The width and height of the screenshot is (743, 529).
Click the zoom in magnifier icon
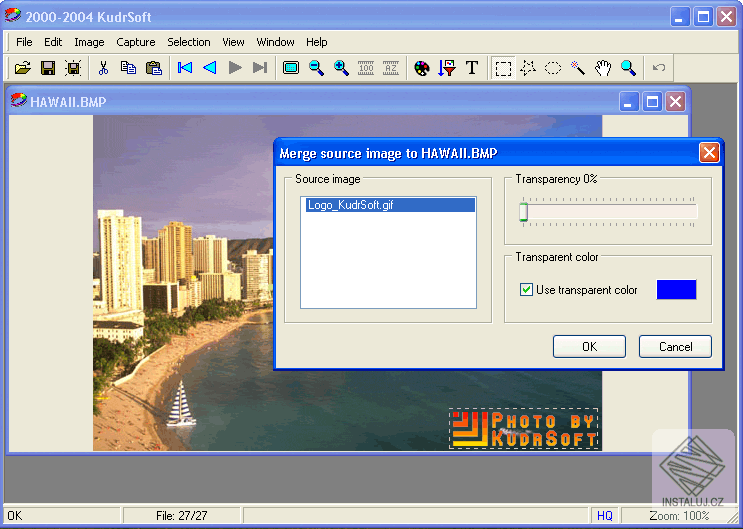click(x=341, y=68)
